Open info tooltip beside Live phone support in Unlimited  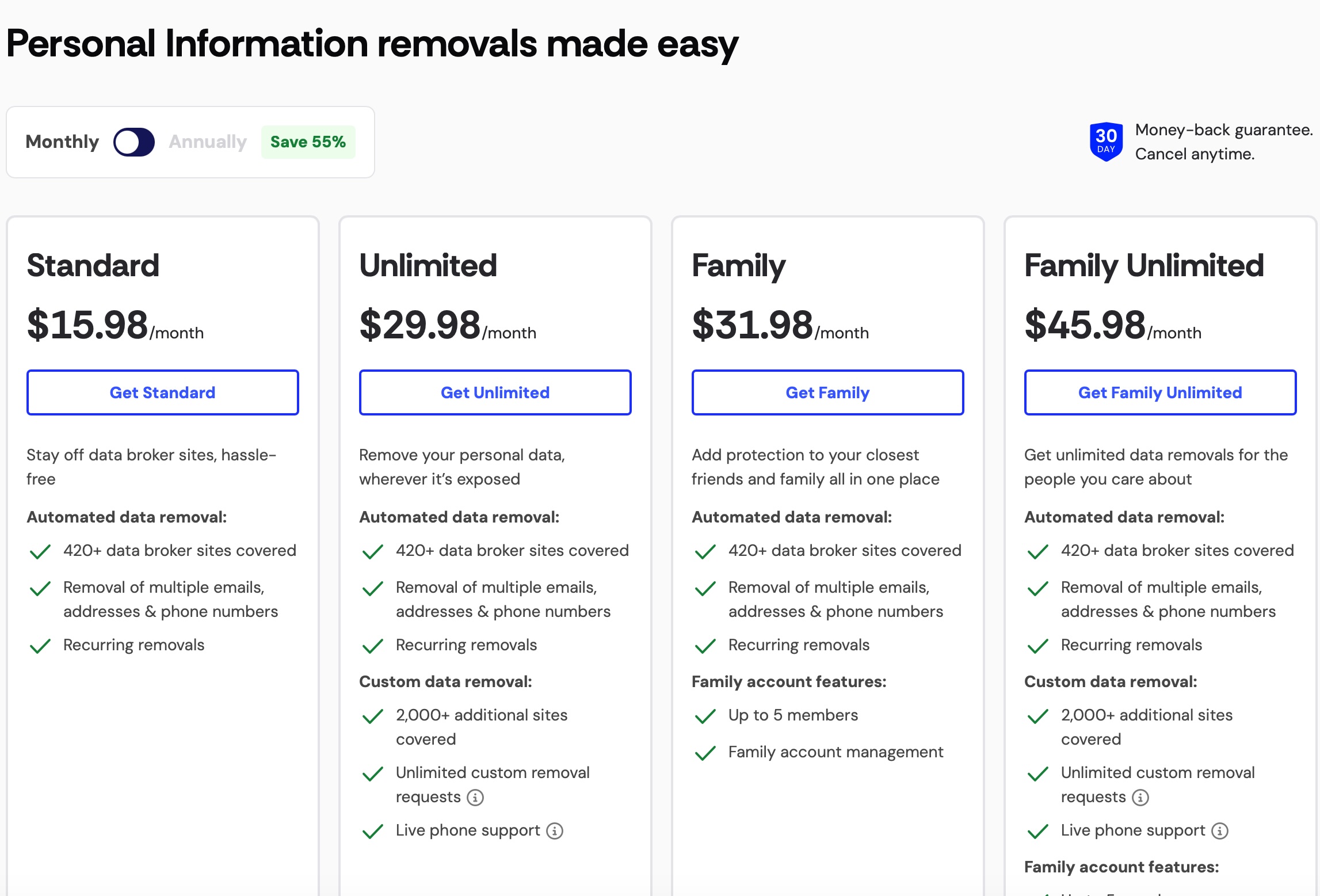[554, 831]
